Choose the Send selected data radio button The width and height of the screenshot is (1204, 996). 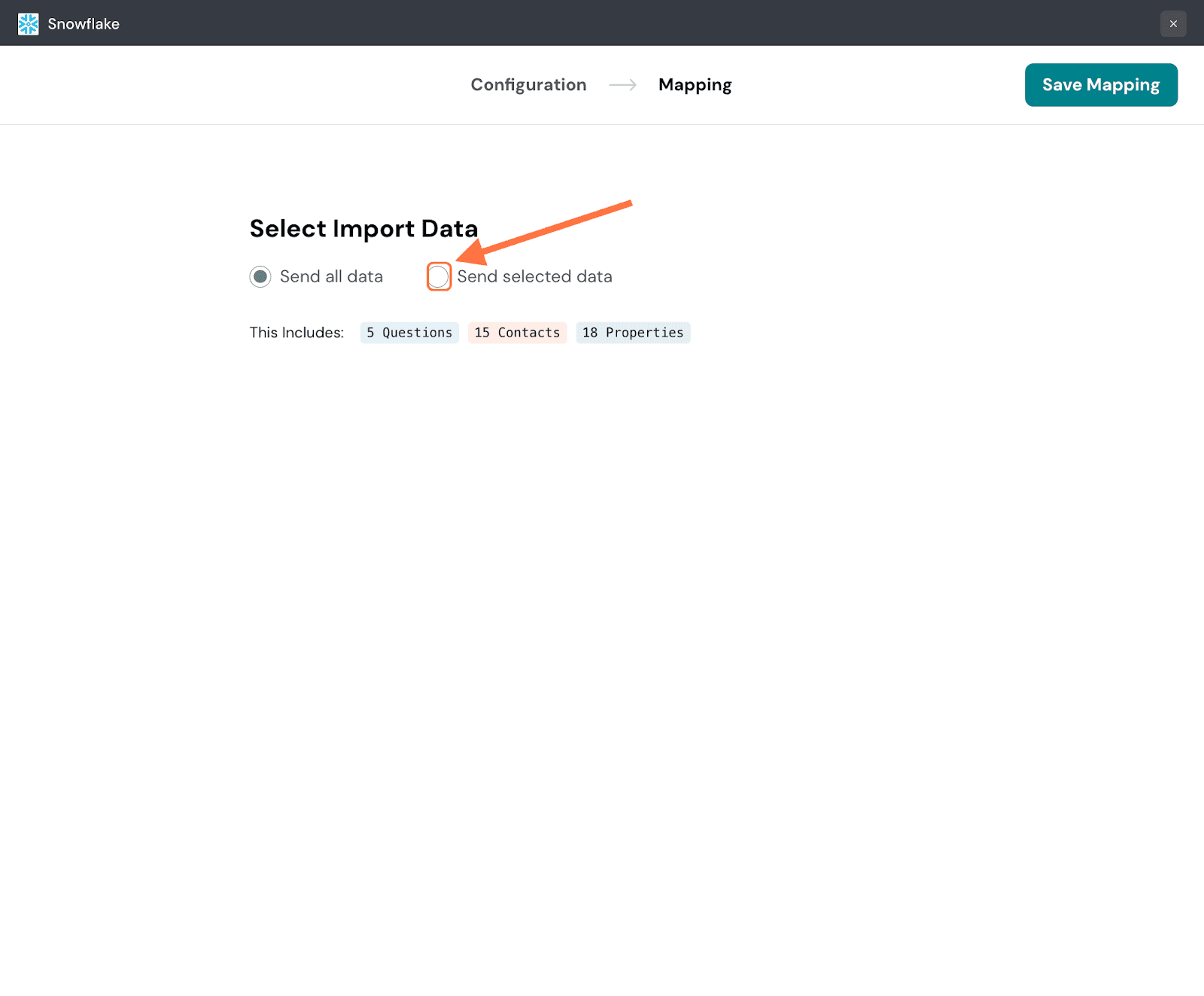439,277
